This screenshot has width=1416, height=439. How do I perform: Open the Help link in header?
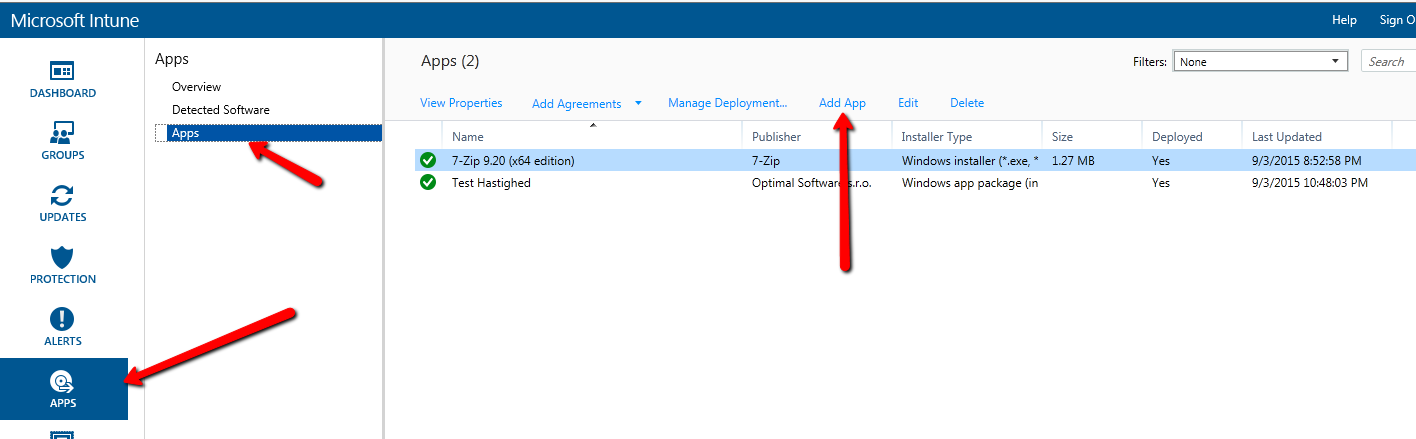coord(1344,20)
